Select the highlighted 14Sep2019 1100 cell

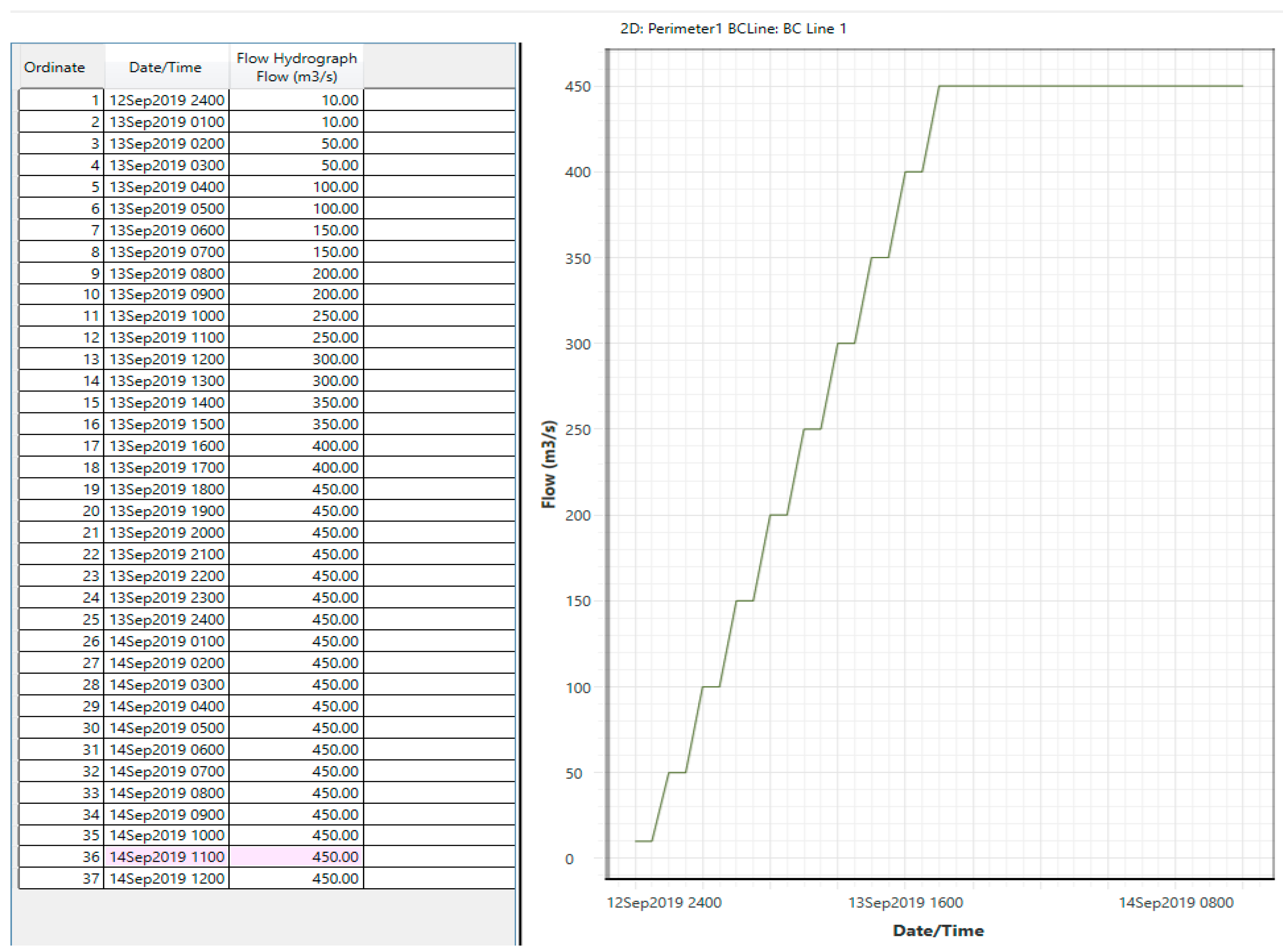pyautogui.click(x=167, y=857)
